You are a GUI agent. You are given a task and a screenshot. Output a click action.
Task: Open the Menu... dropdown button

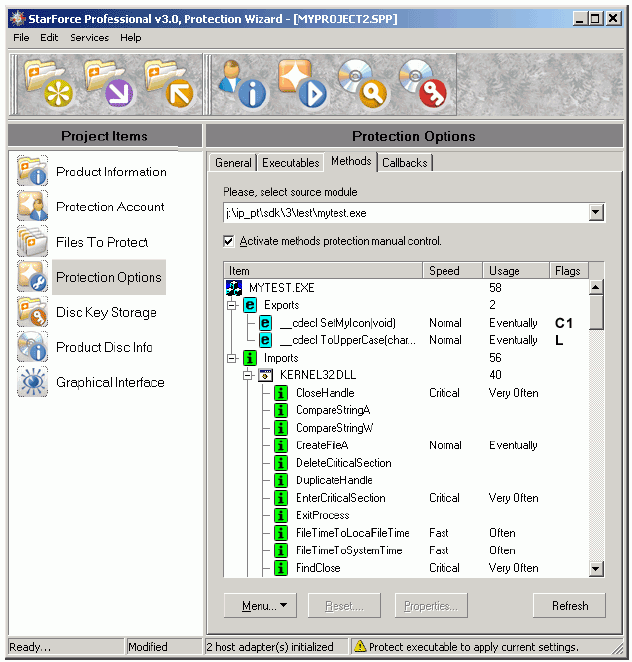click(260, 605)
